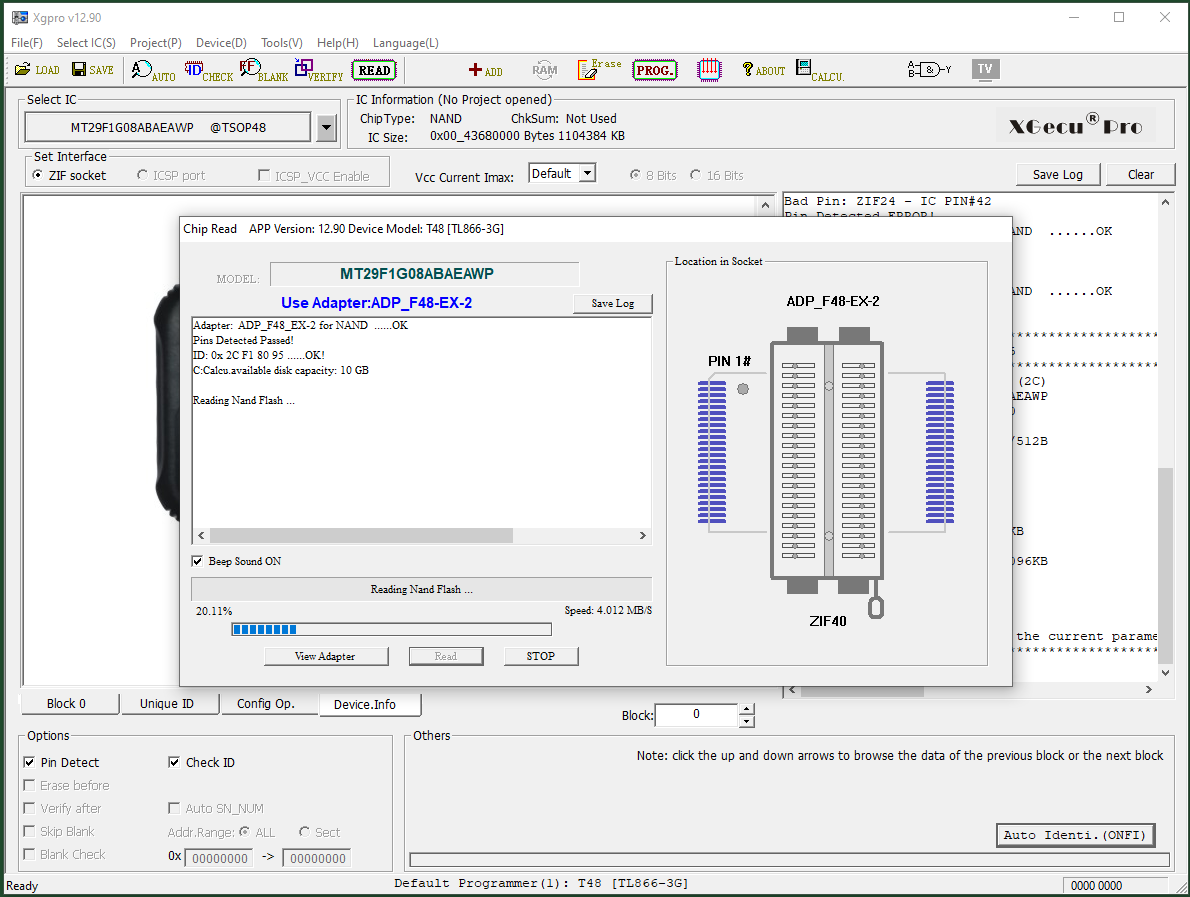Click the View Adapter button
The width and height of the screenshot is (1190, 897).
(325, 656)
